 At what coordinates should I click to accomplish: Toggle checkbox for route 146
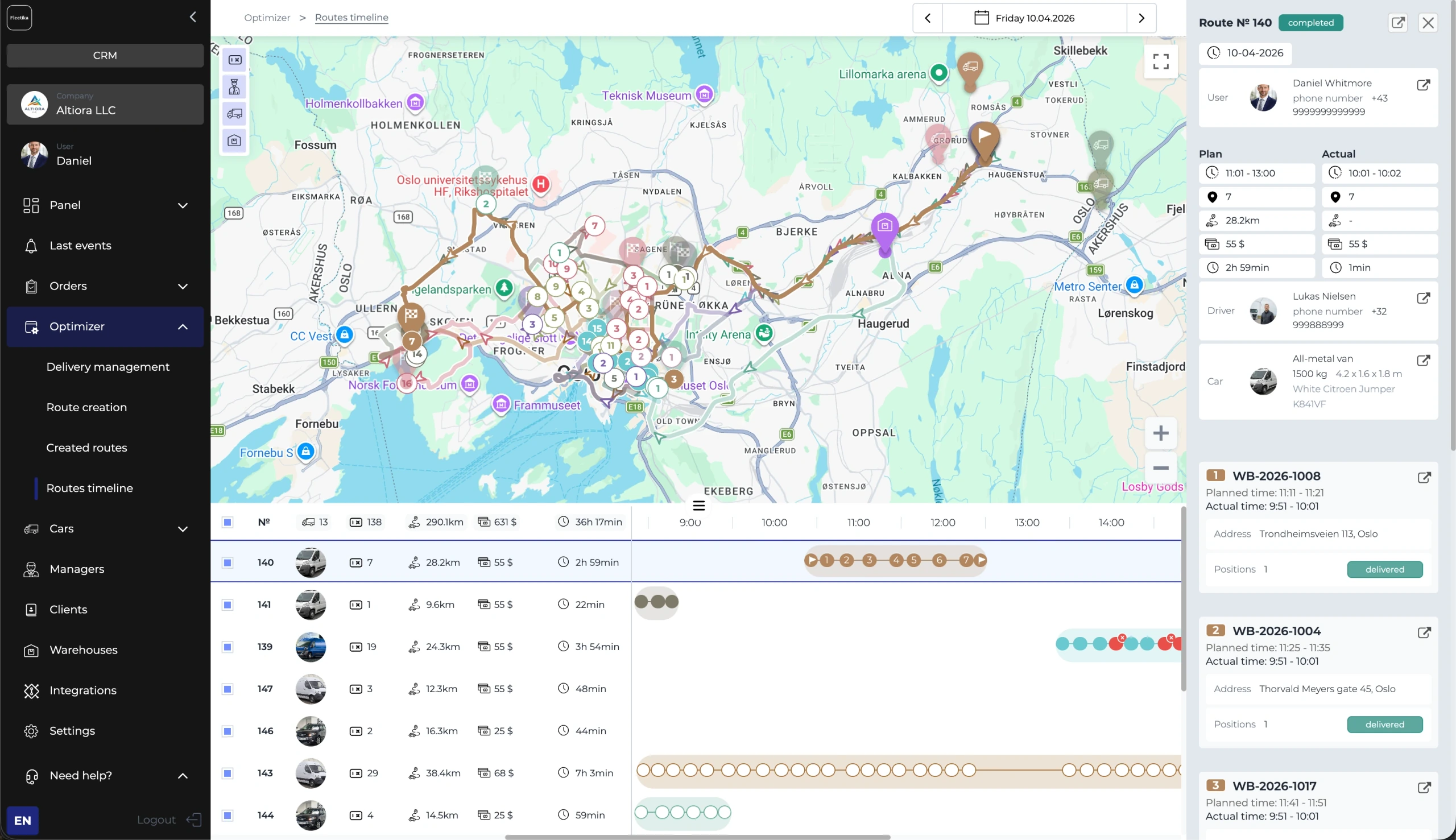[228, 731]
